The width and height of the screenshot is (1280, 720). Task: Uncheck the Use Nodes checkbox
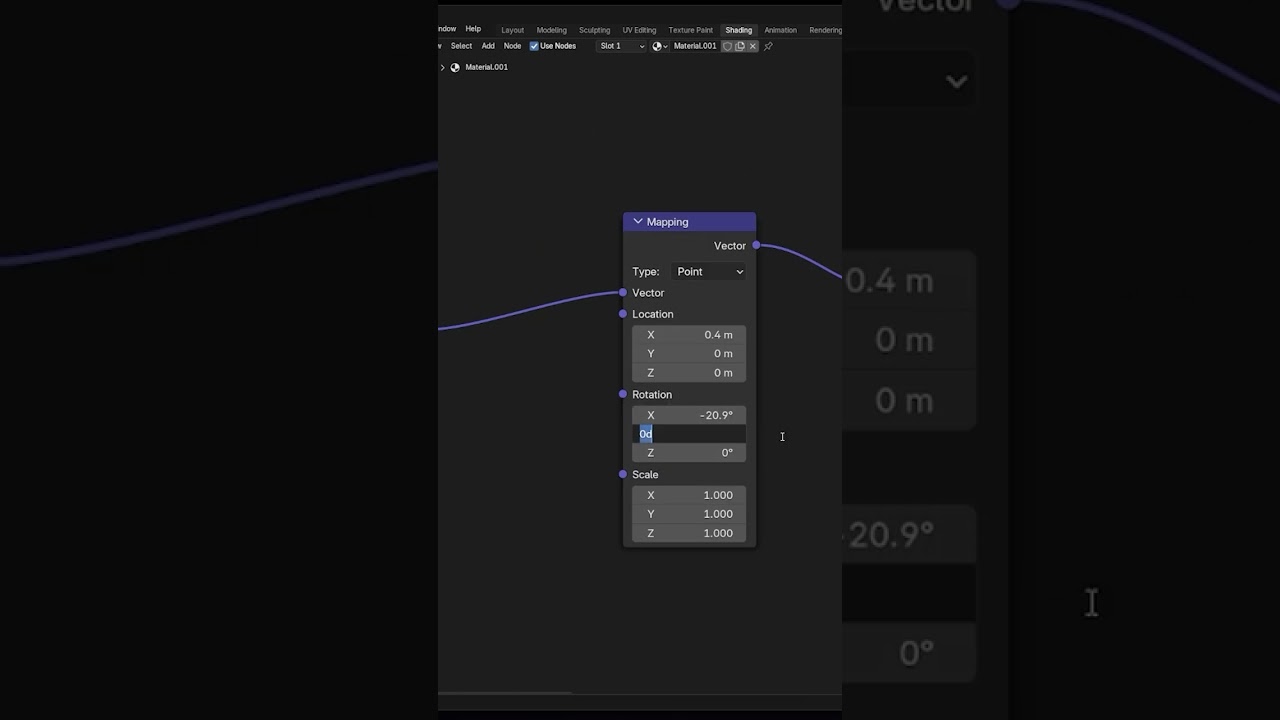[534, 46]
